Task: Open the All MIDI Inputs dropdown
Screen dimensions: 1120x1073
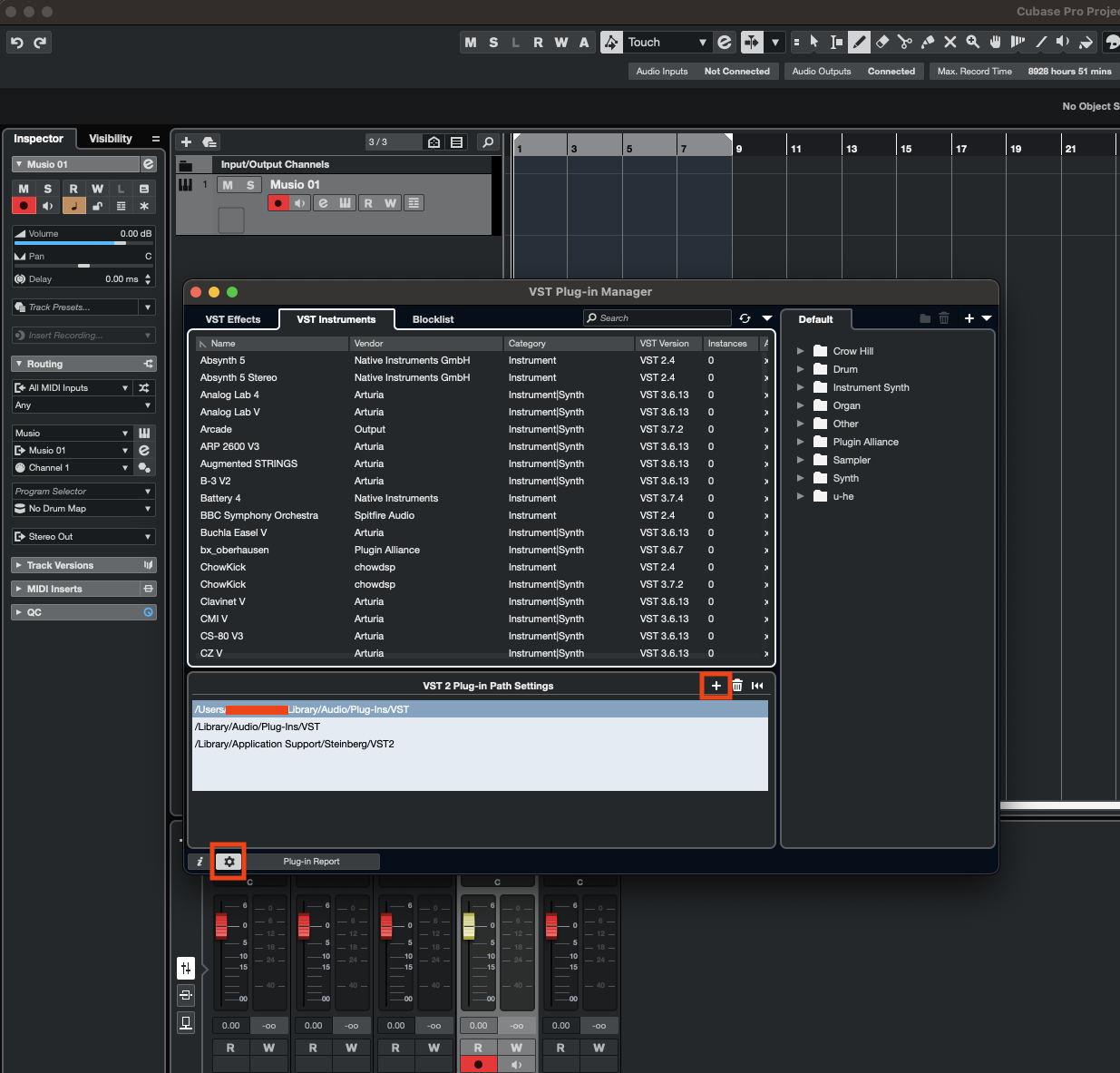Action: click(73, 387)
